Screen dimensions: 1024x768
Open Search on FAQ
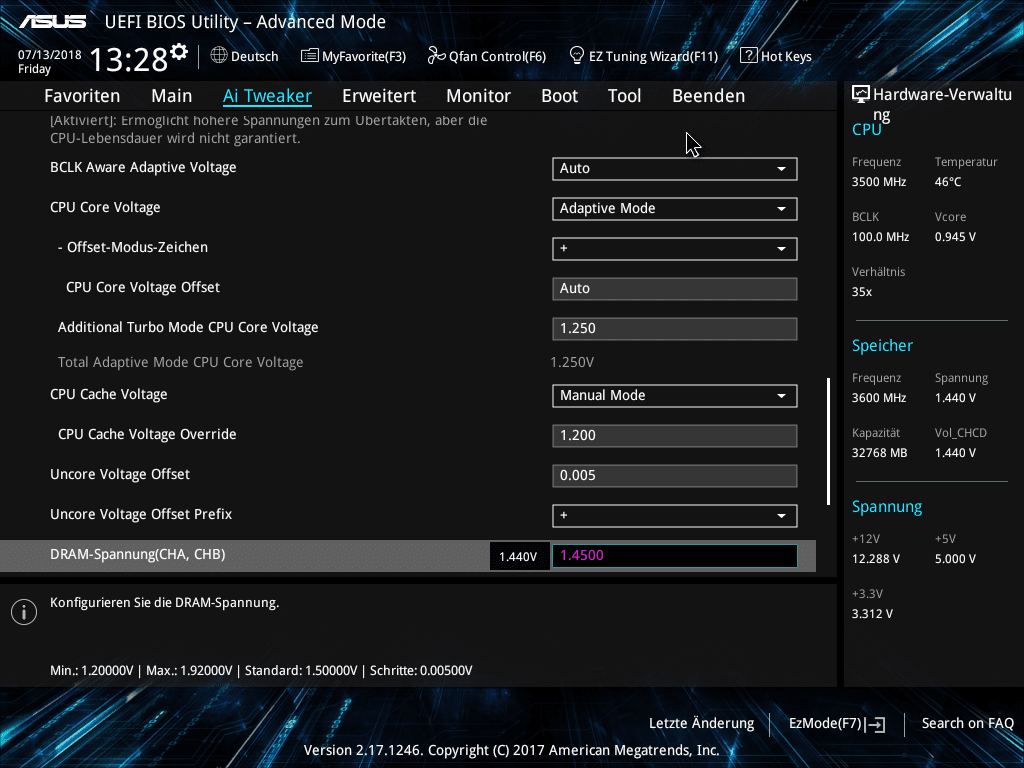(967, 724)
